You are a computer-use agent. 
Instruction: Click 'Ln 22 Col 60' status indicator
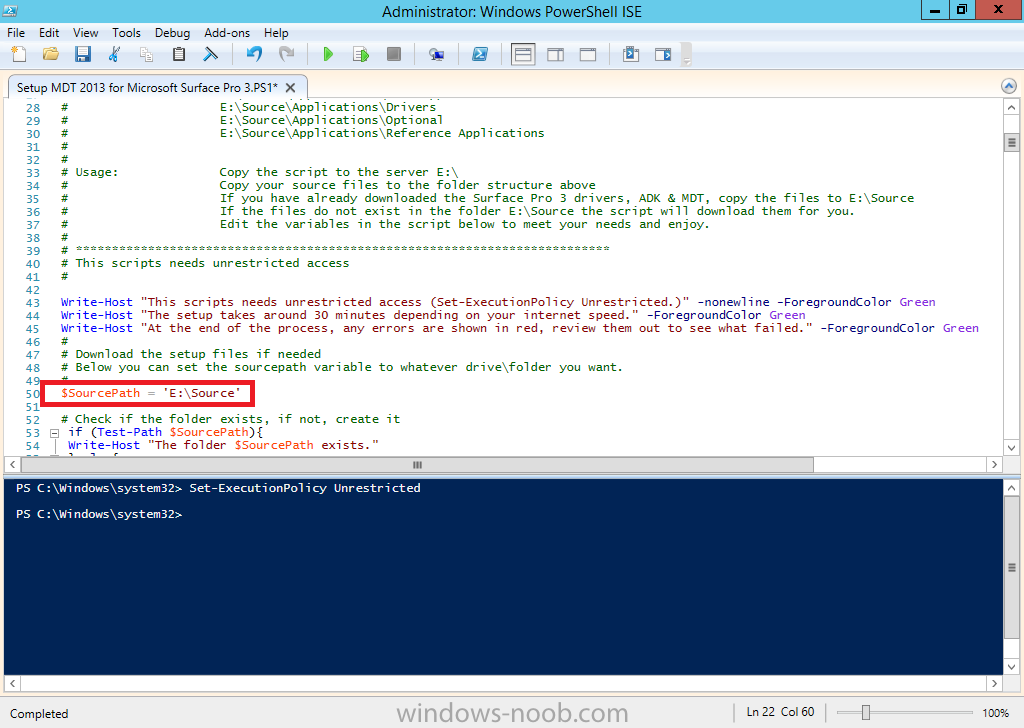point(780,712)
